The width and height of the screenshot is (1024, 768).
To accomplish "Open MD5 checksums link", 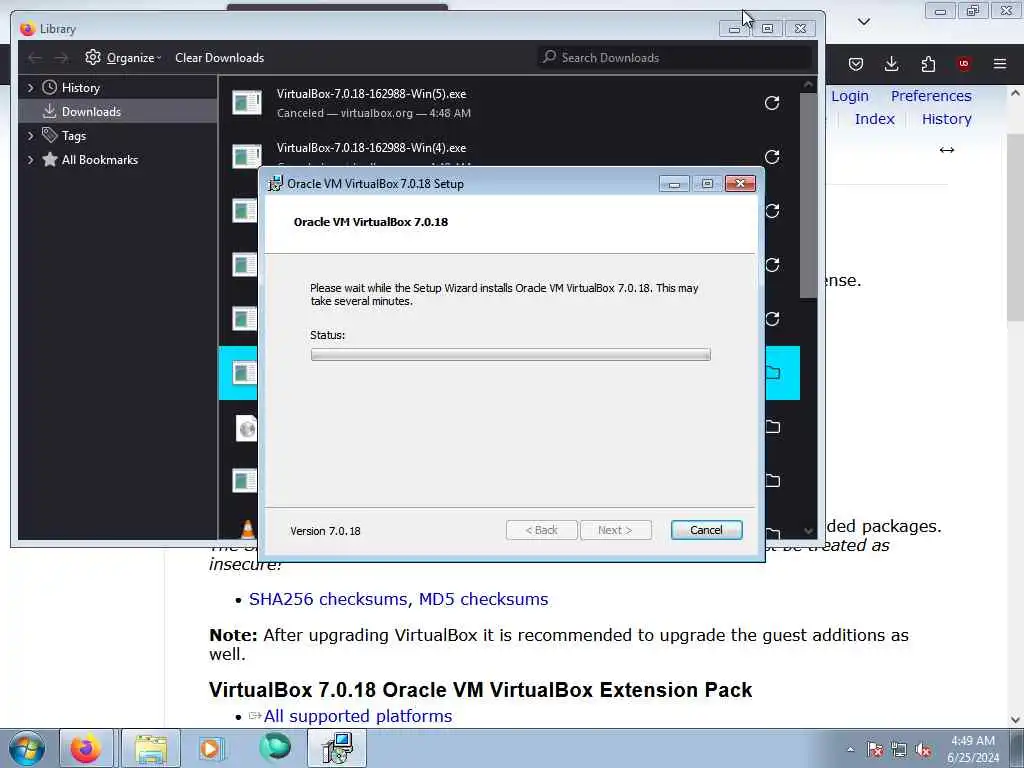I will tap(483, 599).
